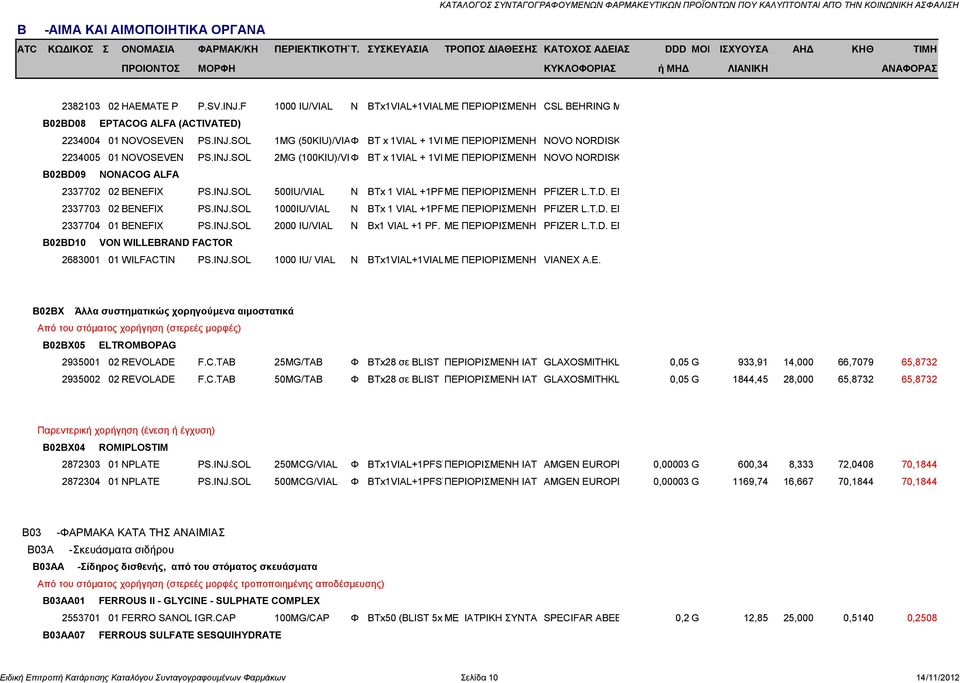Click the ΑΗΔ value 16,667

click(x=798, y=482)
